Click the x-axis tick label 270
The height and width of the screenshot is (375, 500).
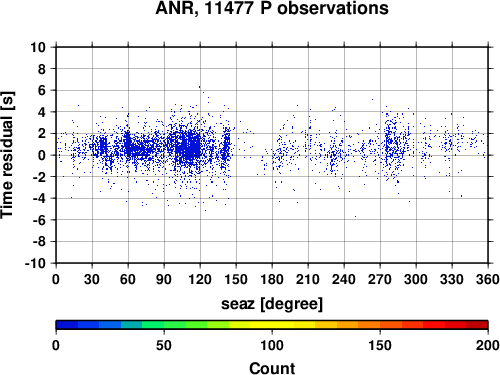tap(380, 279)
